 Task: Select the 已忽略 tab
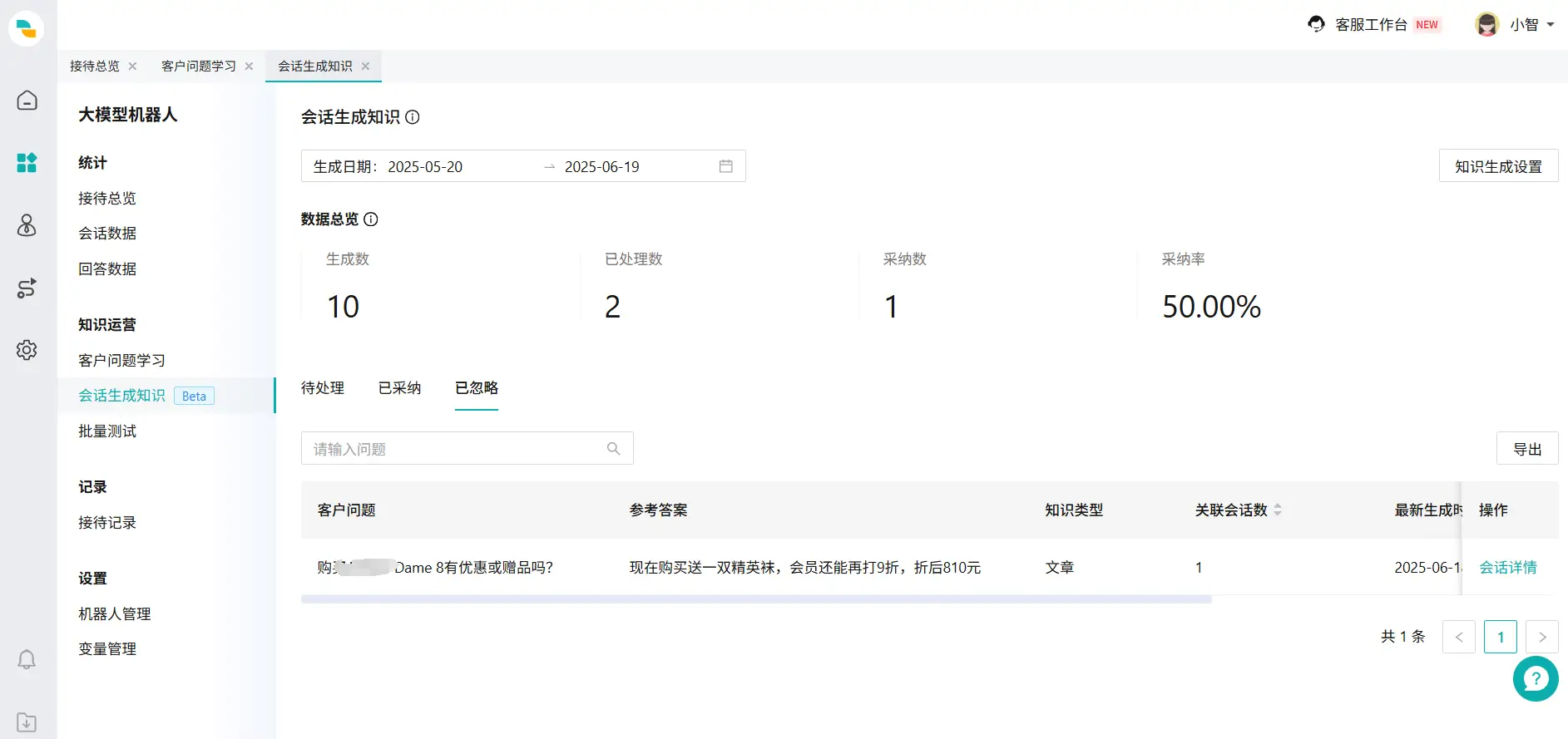(x=477, y=388)
